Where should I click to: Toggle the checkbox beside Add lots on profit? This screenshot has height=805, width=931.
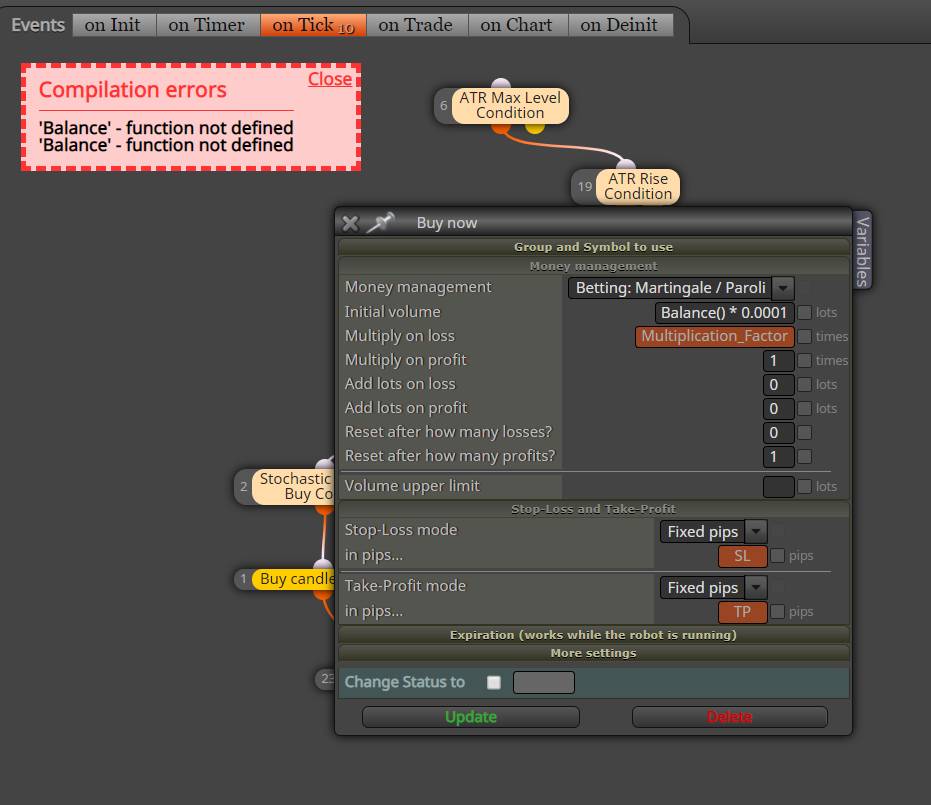tap(805, 408)
